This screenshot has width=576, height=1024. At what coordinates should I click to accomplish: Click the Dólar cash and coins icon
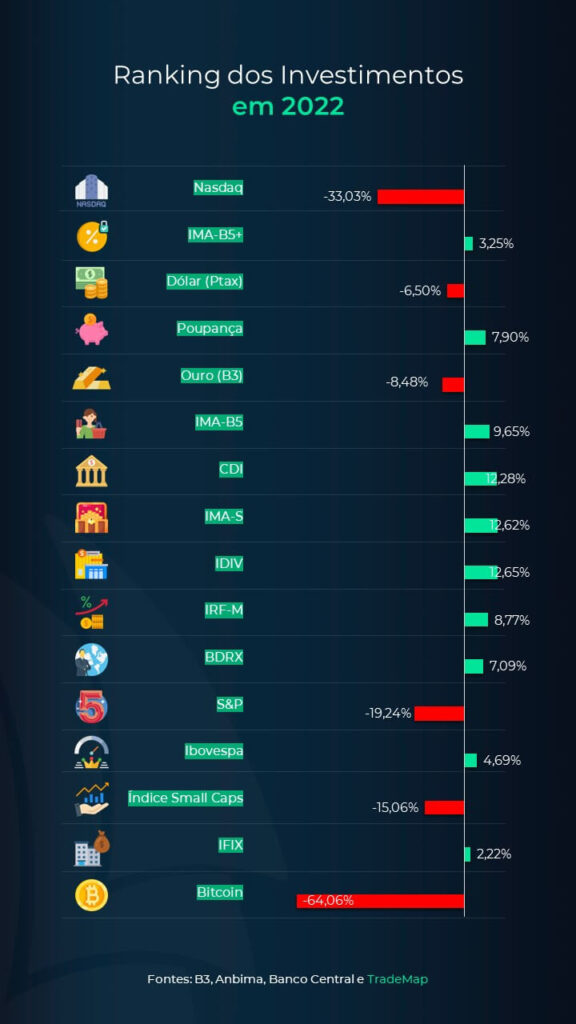pyautogui.click(x=91, y=283)
